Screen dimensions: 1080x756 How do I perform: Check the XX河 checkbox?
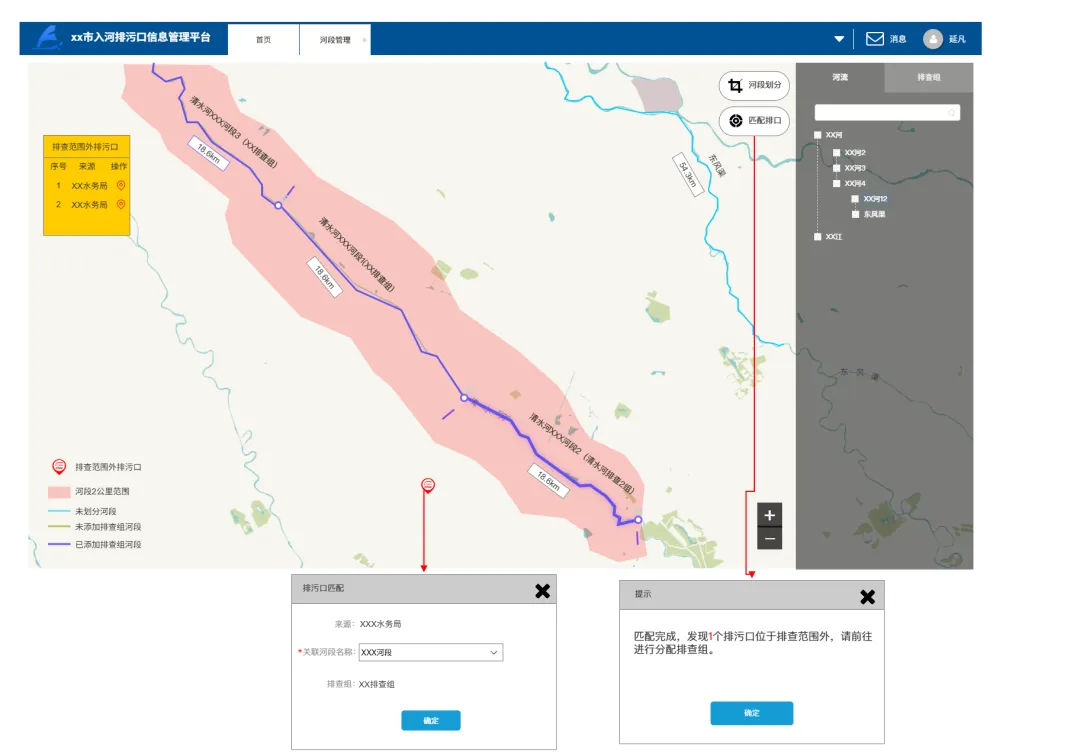pyautogui.click(x=818, y=135)
